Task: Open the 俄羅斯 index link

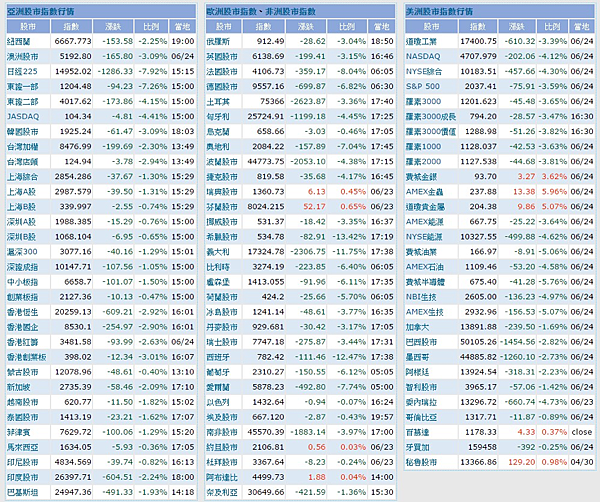Action: (x=218, y=42)
